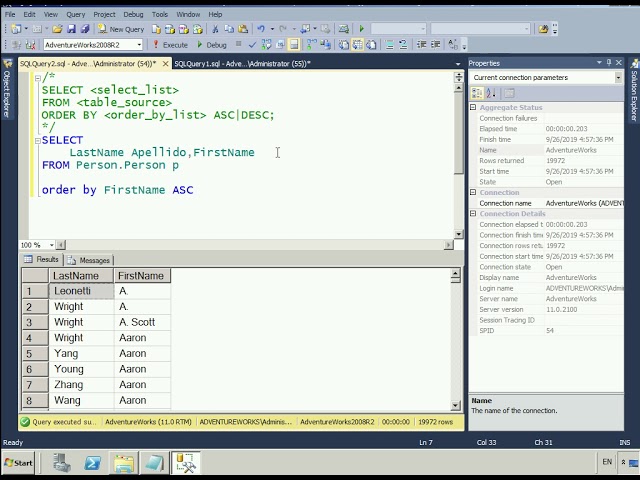
Task: Select the Results tab
Action: 41,259
